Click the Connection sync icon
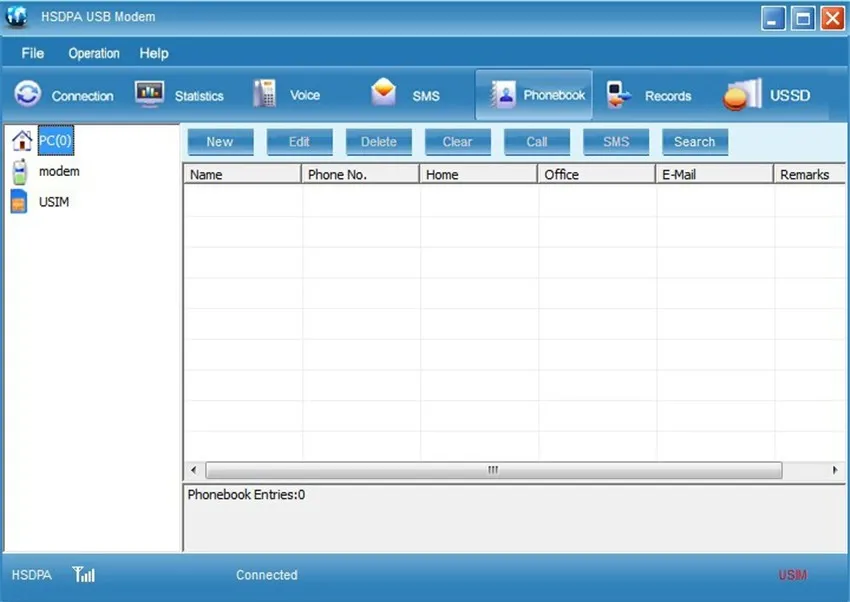Image resolution: width=850 pixels, height=602 pixels. [28, 94]
